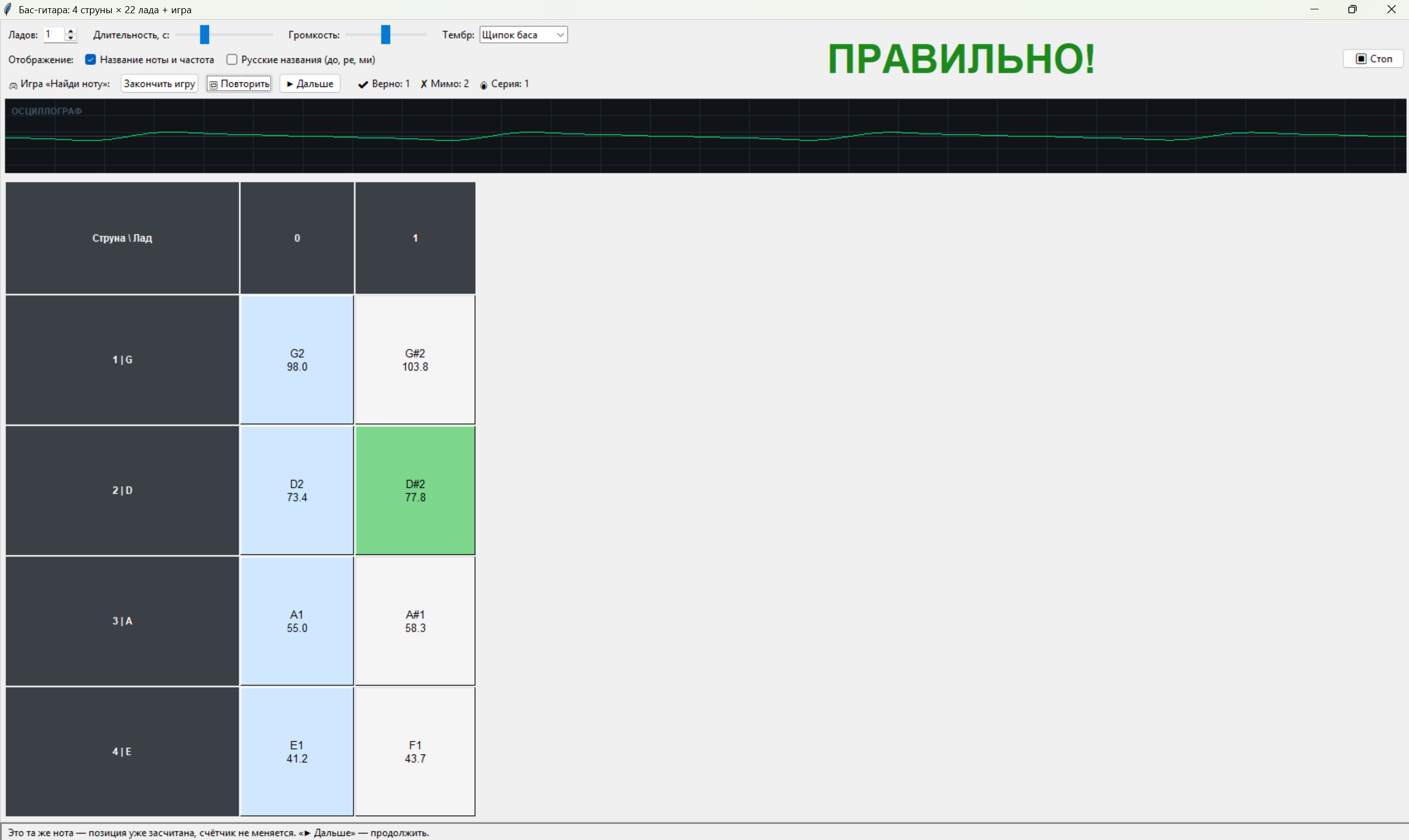
Task: Click the «ПРАВИЛЬНО!» result message
Action: (961, 59)
